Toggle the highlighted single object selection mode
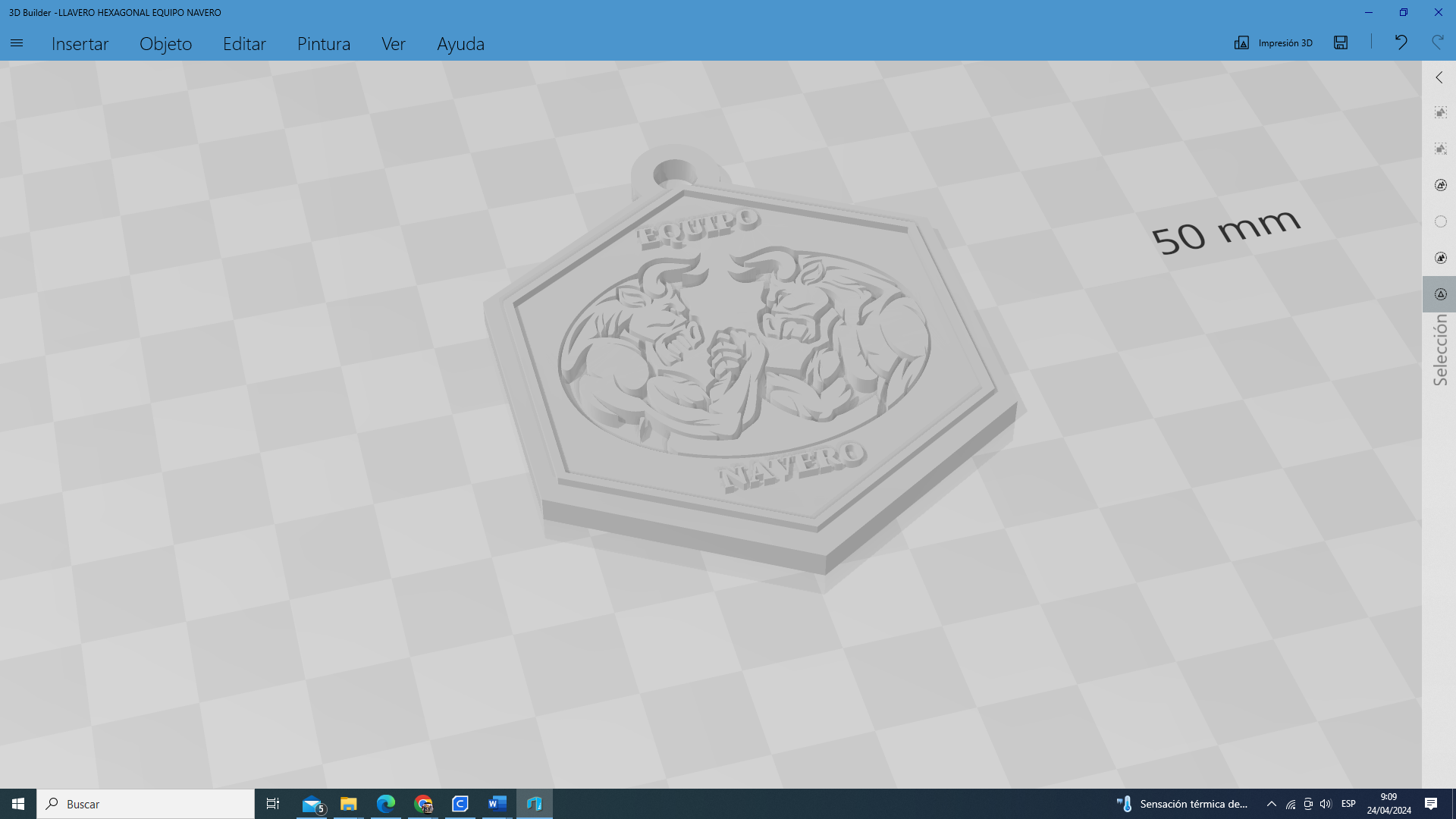This screenshot has width=1456, height=819. pos(1440,294)
